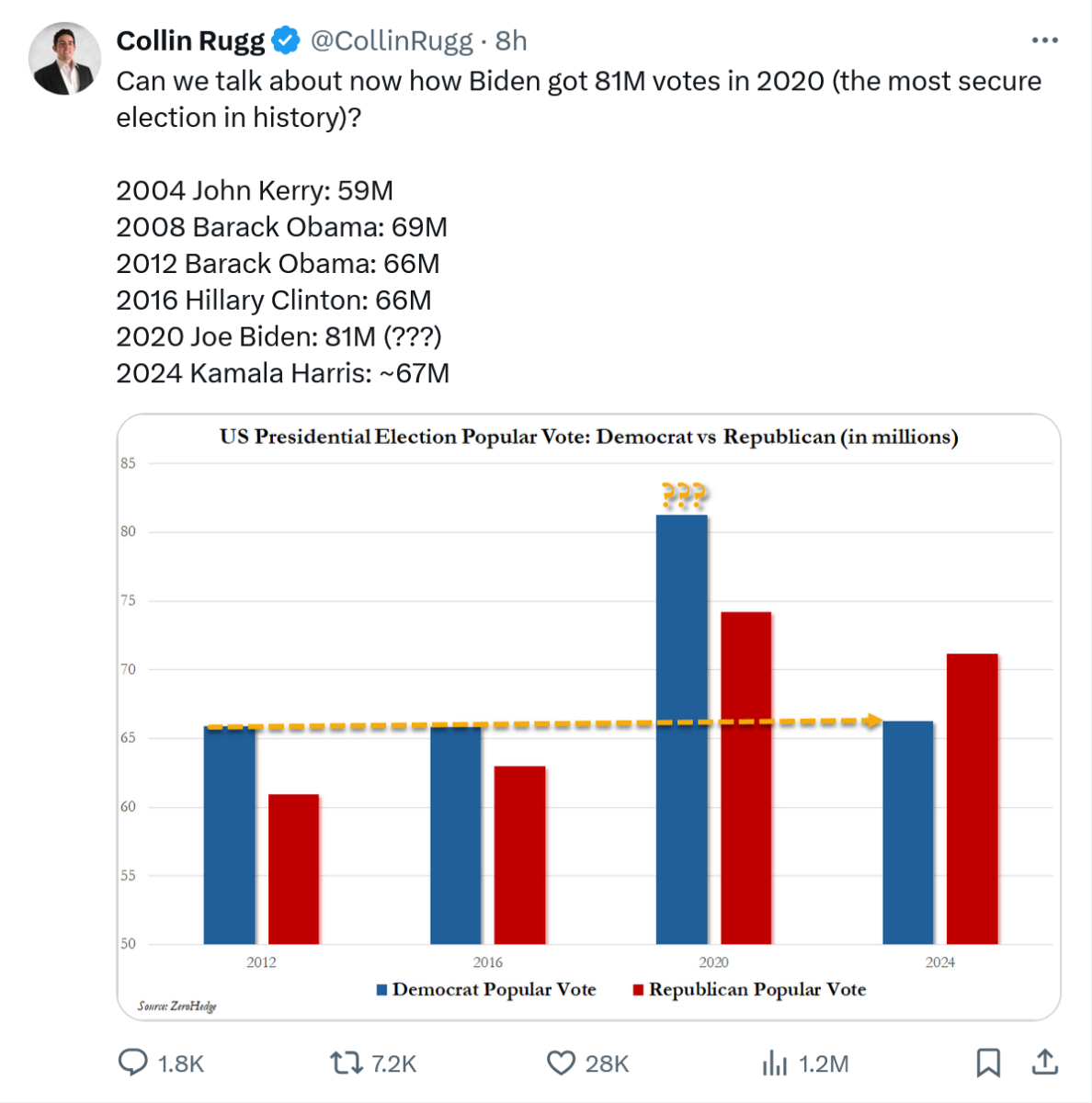The height and width of the screenshot is (1103, 1092).
Task: Click the 1.8K replies count
Action: click(180, 1063)
